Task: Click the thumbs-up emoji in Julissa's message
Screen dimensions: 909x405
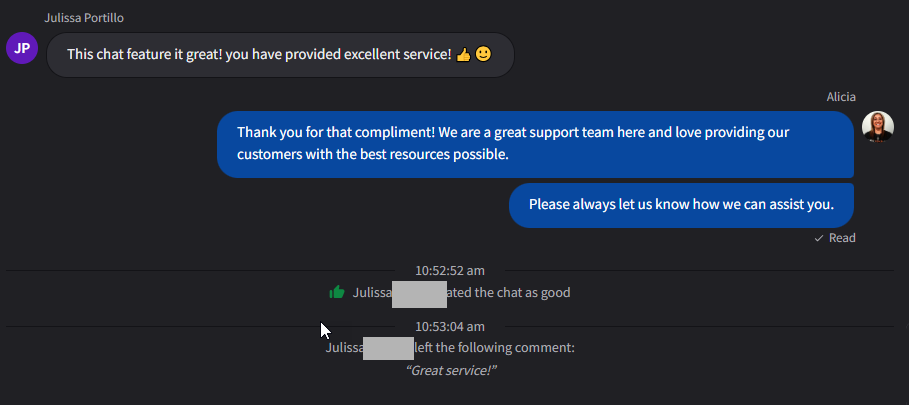Action: [x=463, y=54]
